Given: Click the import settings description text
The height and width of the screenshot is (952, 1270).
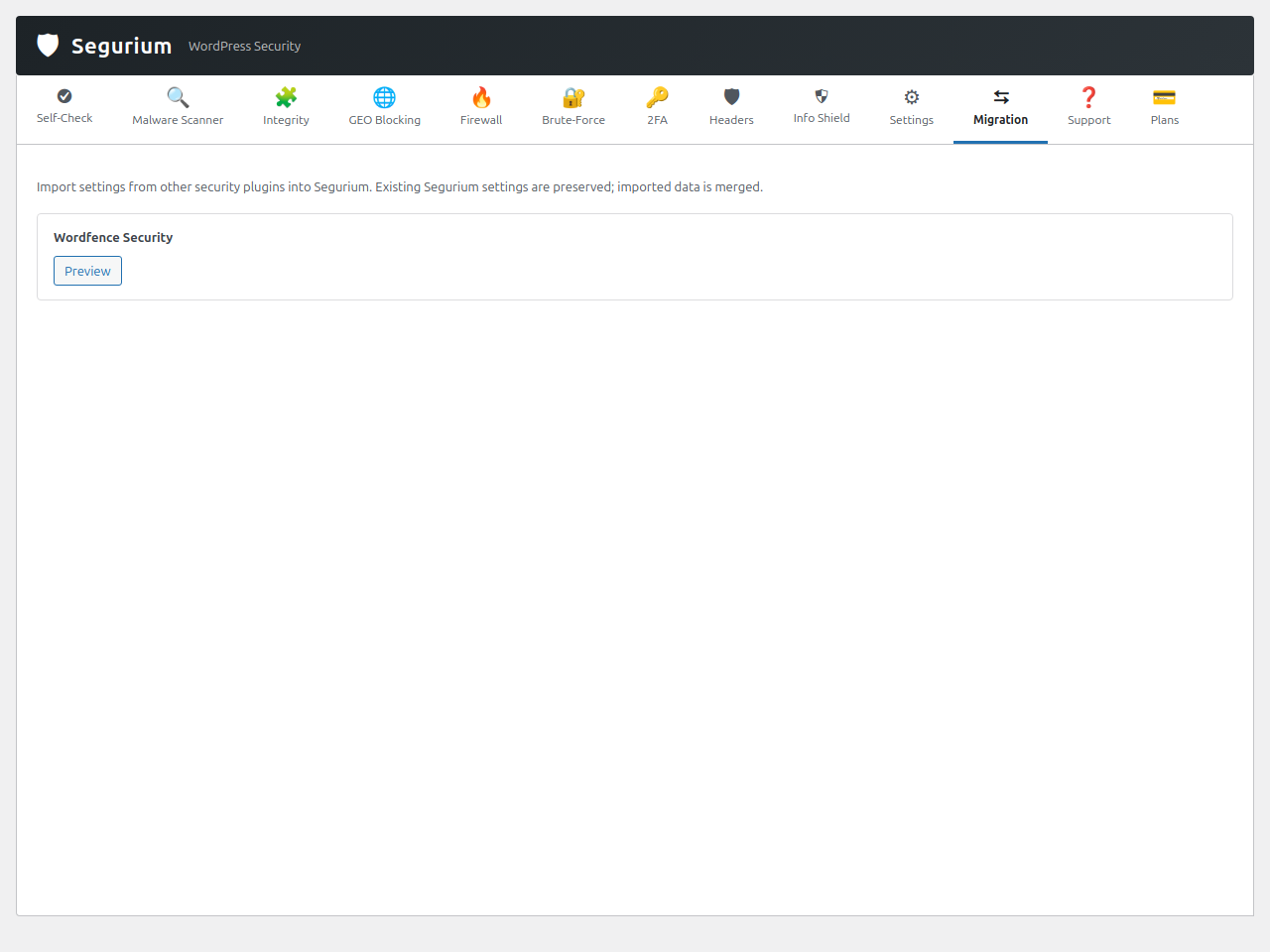Looking at the screenshot, I should (x=400, y=187).
